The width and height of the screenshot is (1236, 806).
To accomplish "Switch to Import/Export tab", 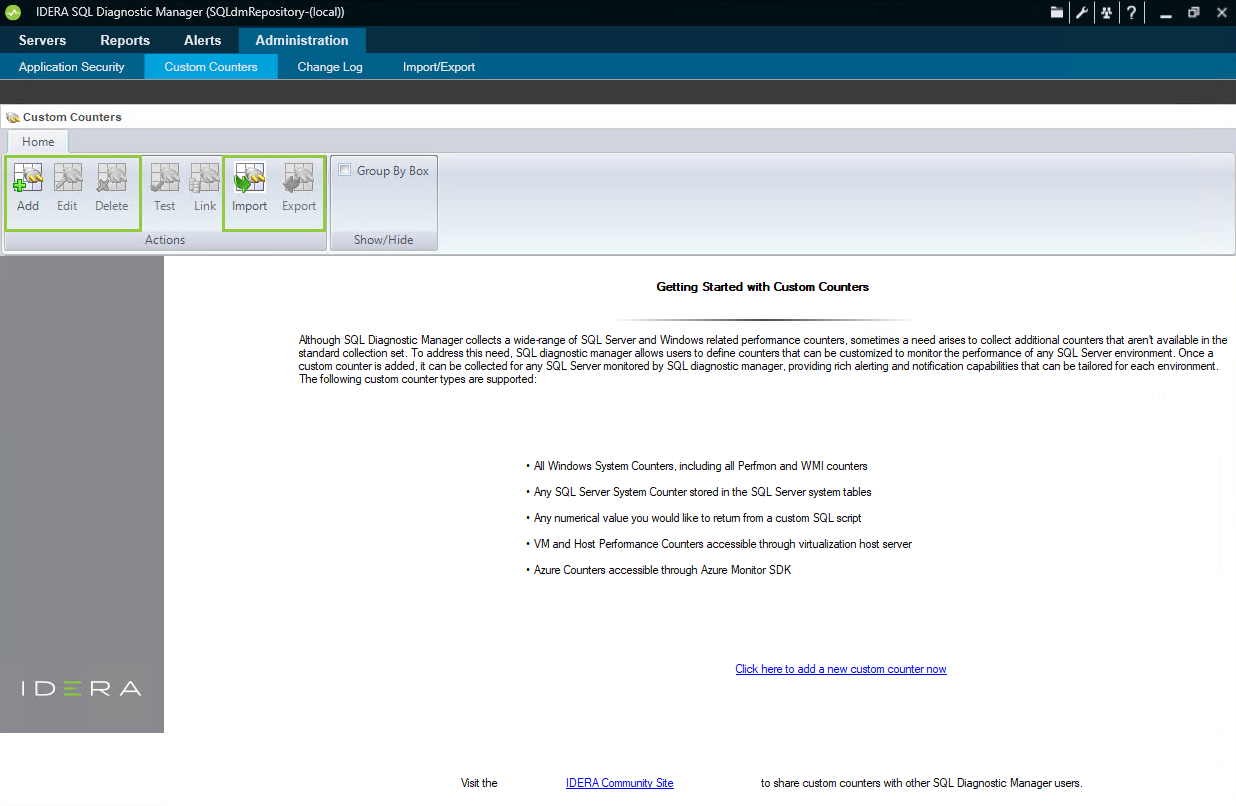I will click(439, 67).
